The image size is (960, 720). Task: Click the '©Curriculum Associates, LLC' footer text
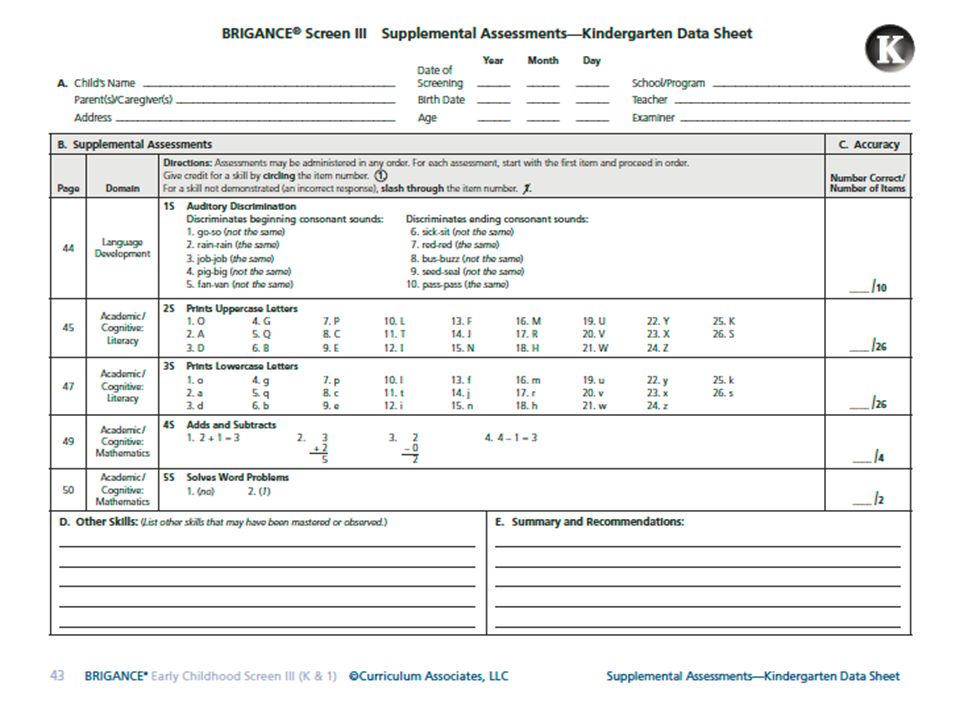coord(429,676)
